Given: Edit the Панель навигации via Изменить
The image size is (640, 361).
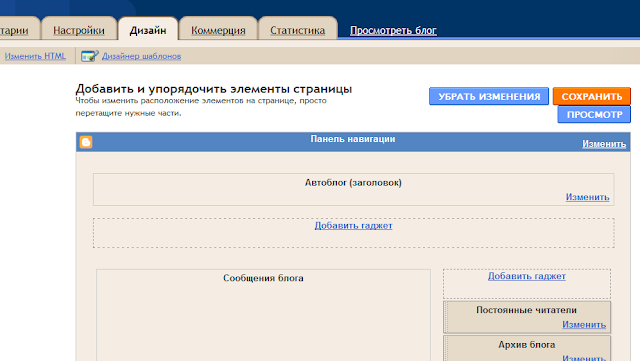Looking at the screenshot, I should 604,144.
